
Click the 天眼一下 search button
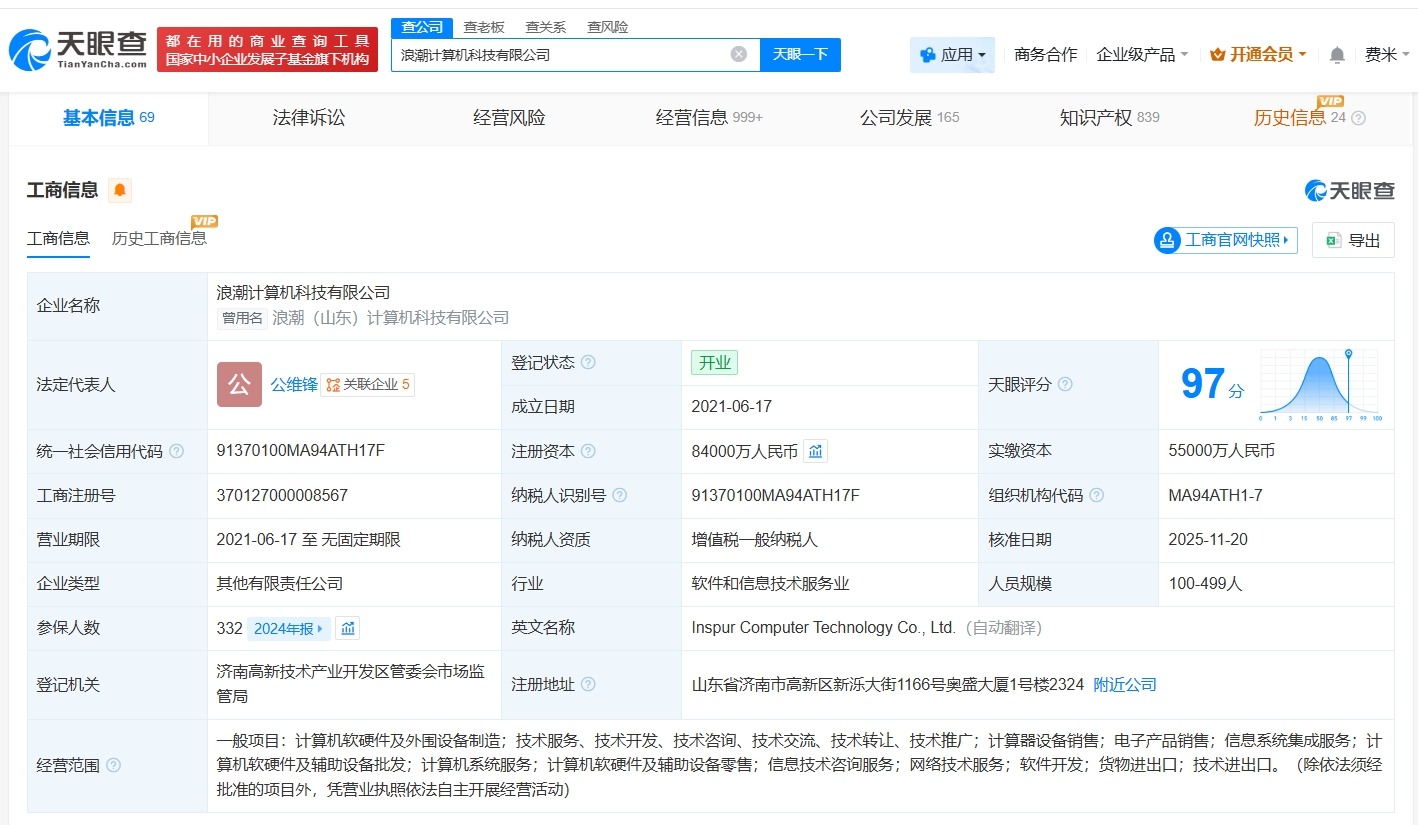pos(800,55)
